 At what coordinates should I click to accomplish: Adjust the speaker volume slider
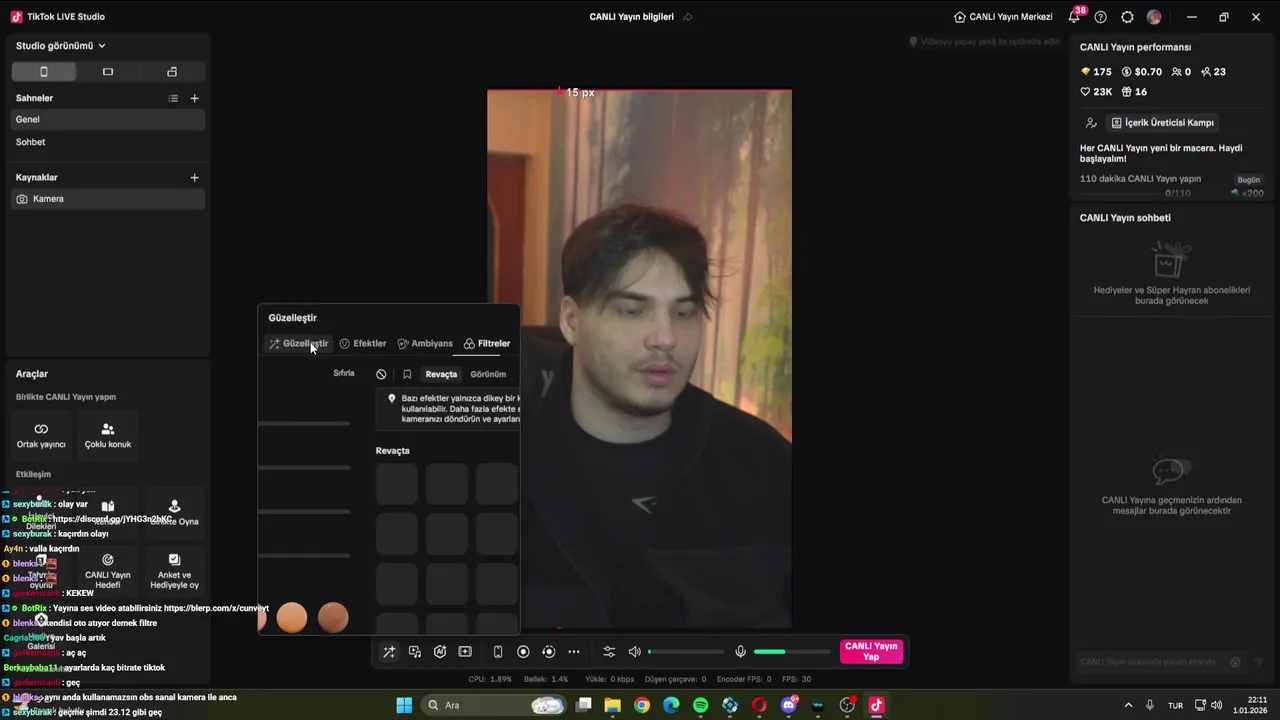pos(687,652)
